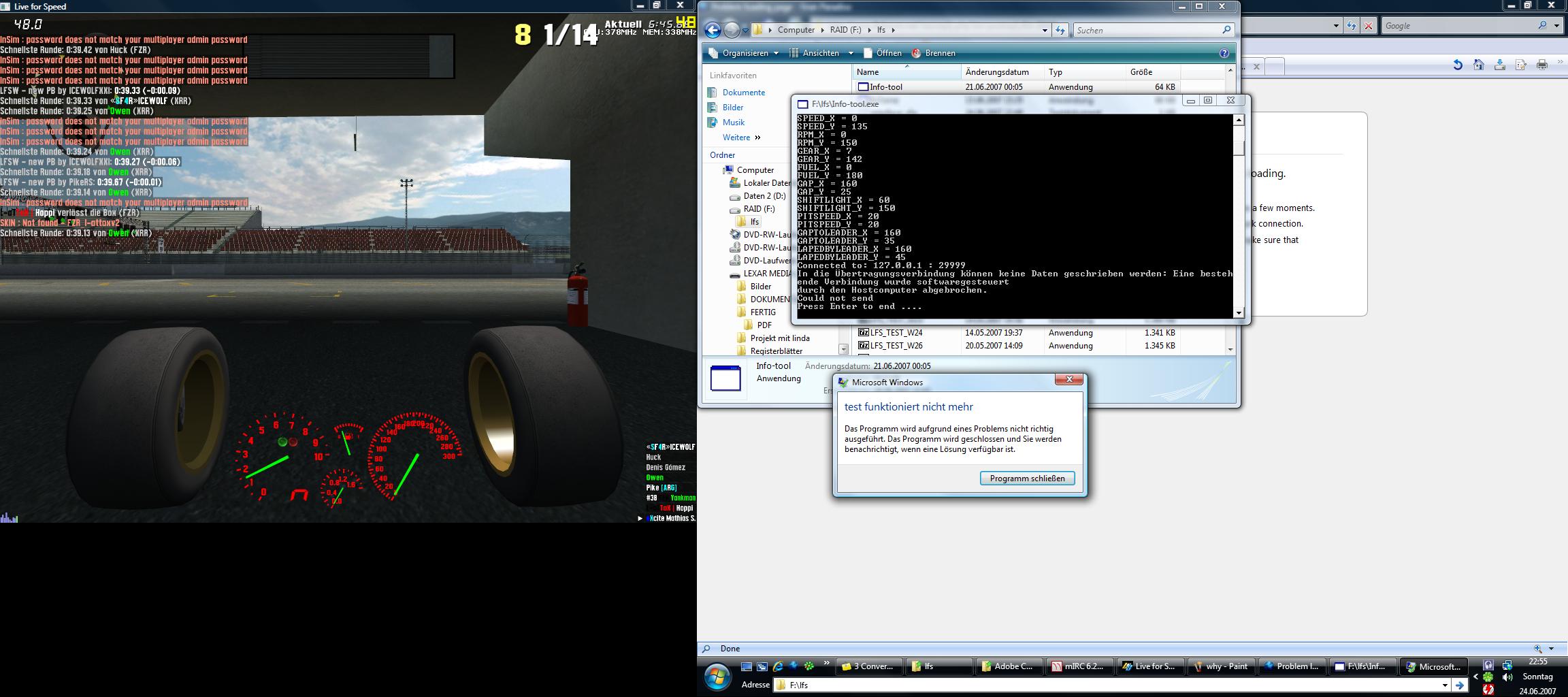Image resolution: width=1568 pixels, height=697 pixels.
Task: Click Öffnen in Explorer toolbar
Action: point(882,53)
